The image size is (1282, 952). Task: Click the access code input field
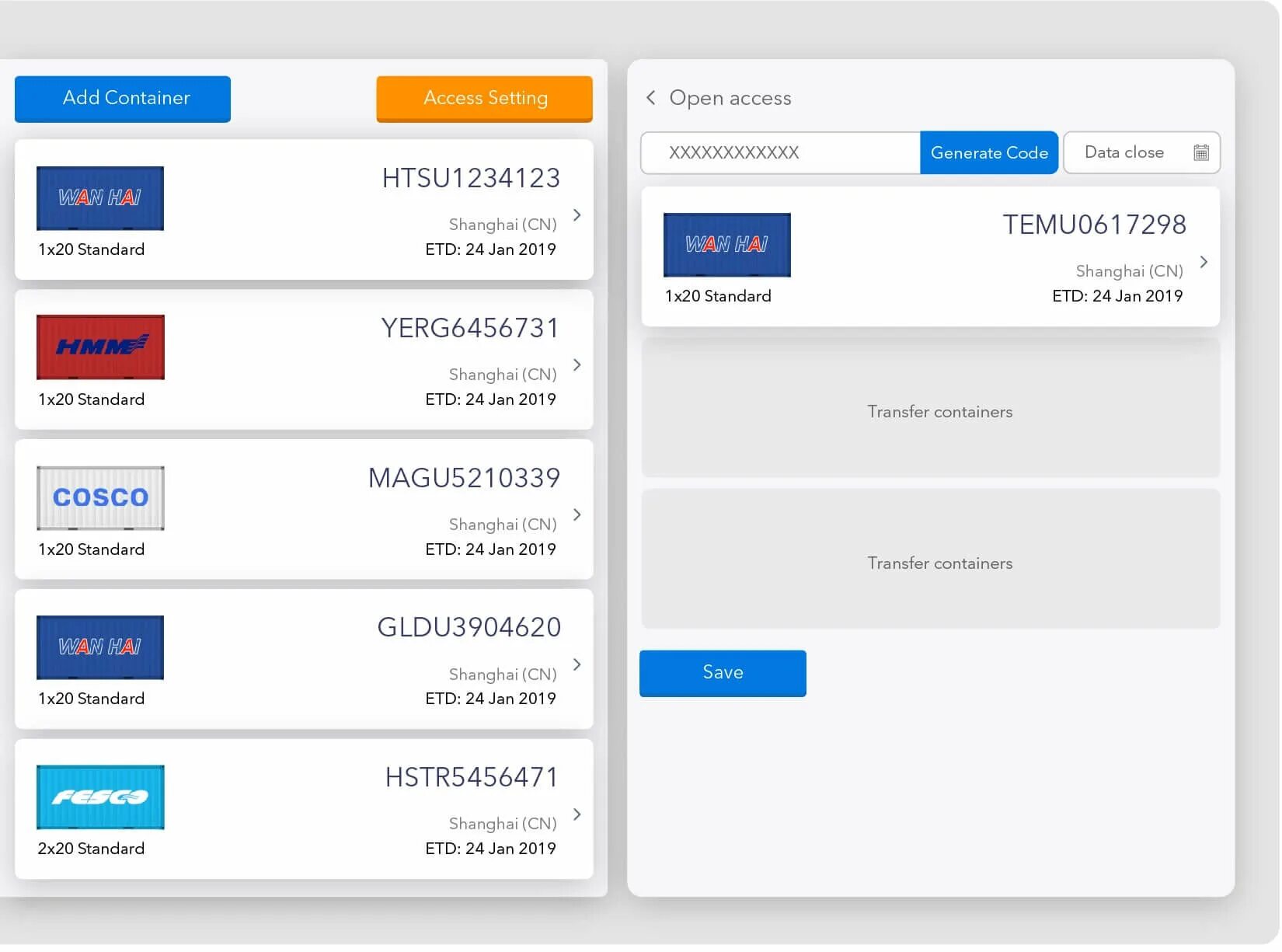781,152
